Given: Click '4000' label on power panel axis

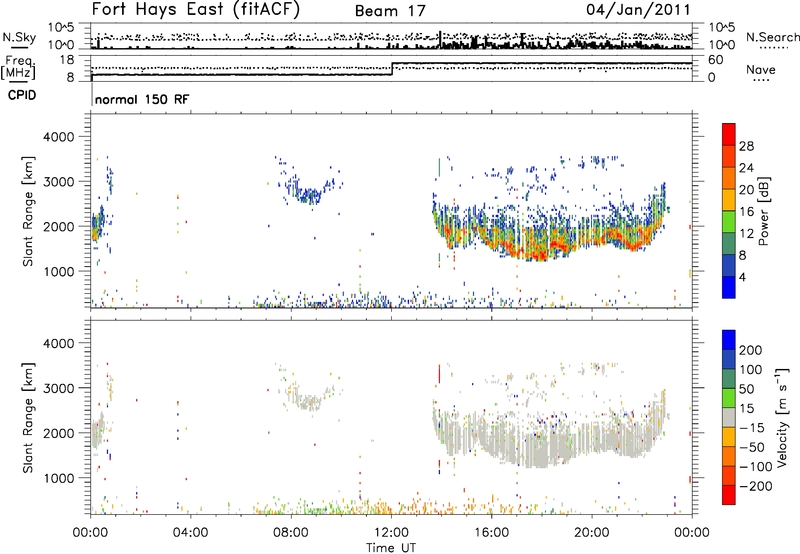Looking at the screenshot, I should point(58,137).
